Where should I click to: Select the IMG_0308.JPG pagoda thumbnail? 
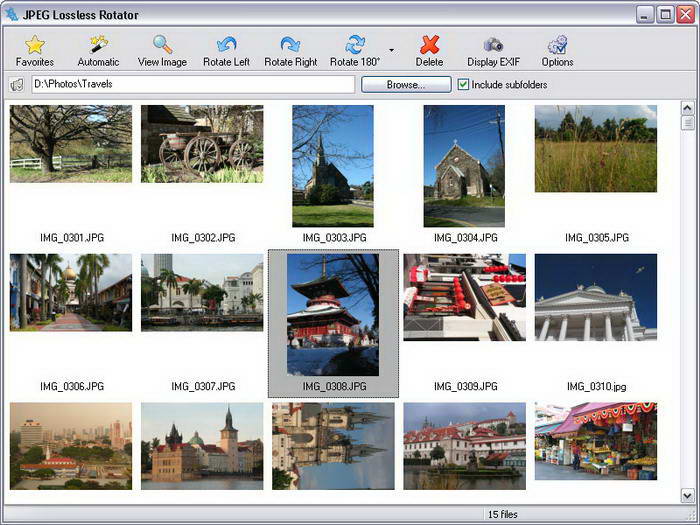(333, 314)
